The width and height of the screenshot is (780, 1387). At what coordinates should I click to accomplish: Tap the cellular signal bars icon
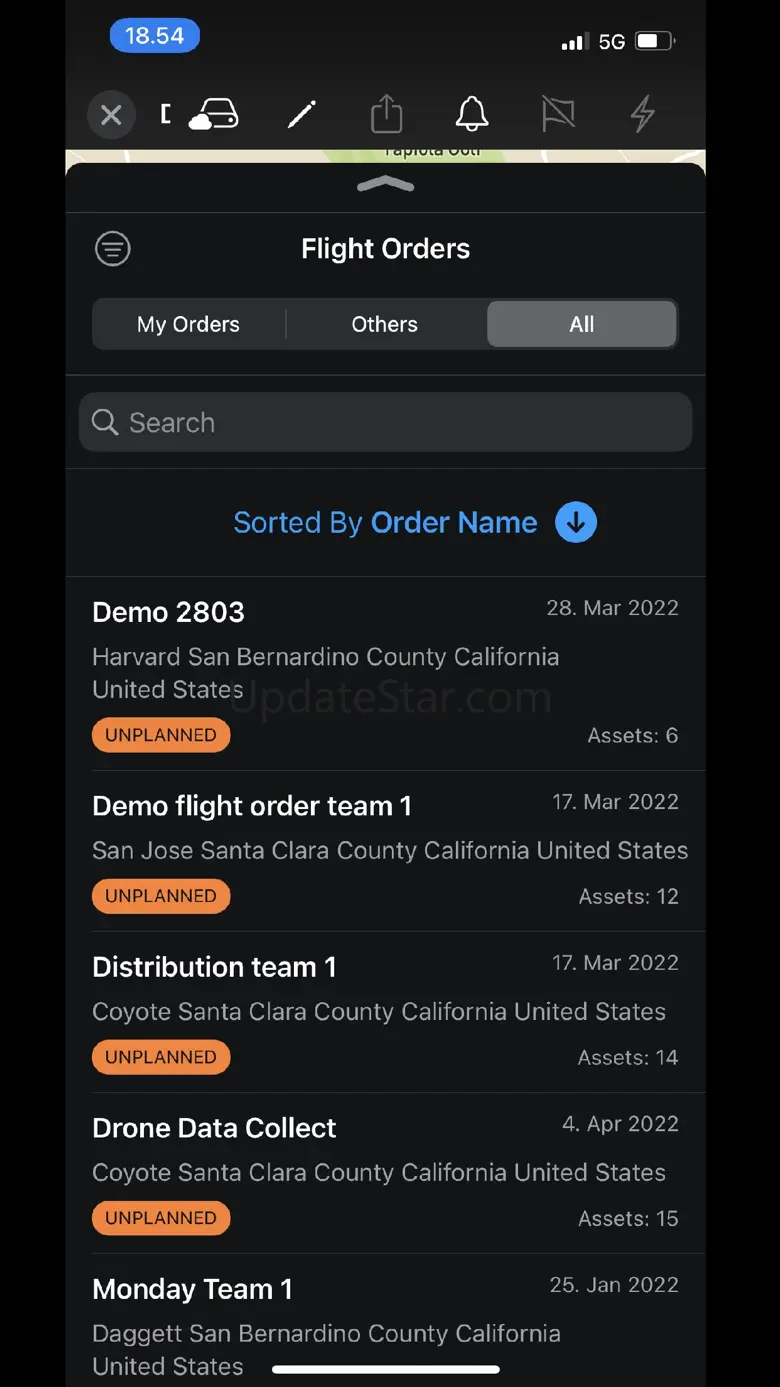click(x=574, y=42)
